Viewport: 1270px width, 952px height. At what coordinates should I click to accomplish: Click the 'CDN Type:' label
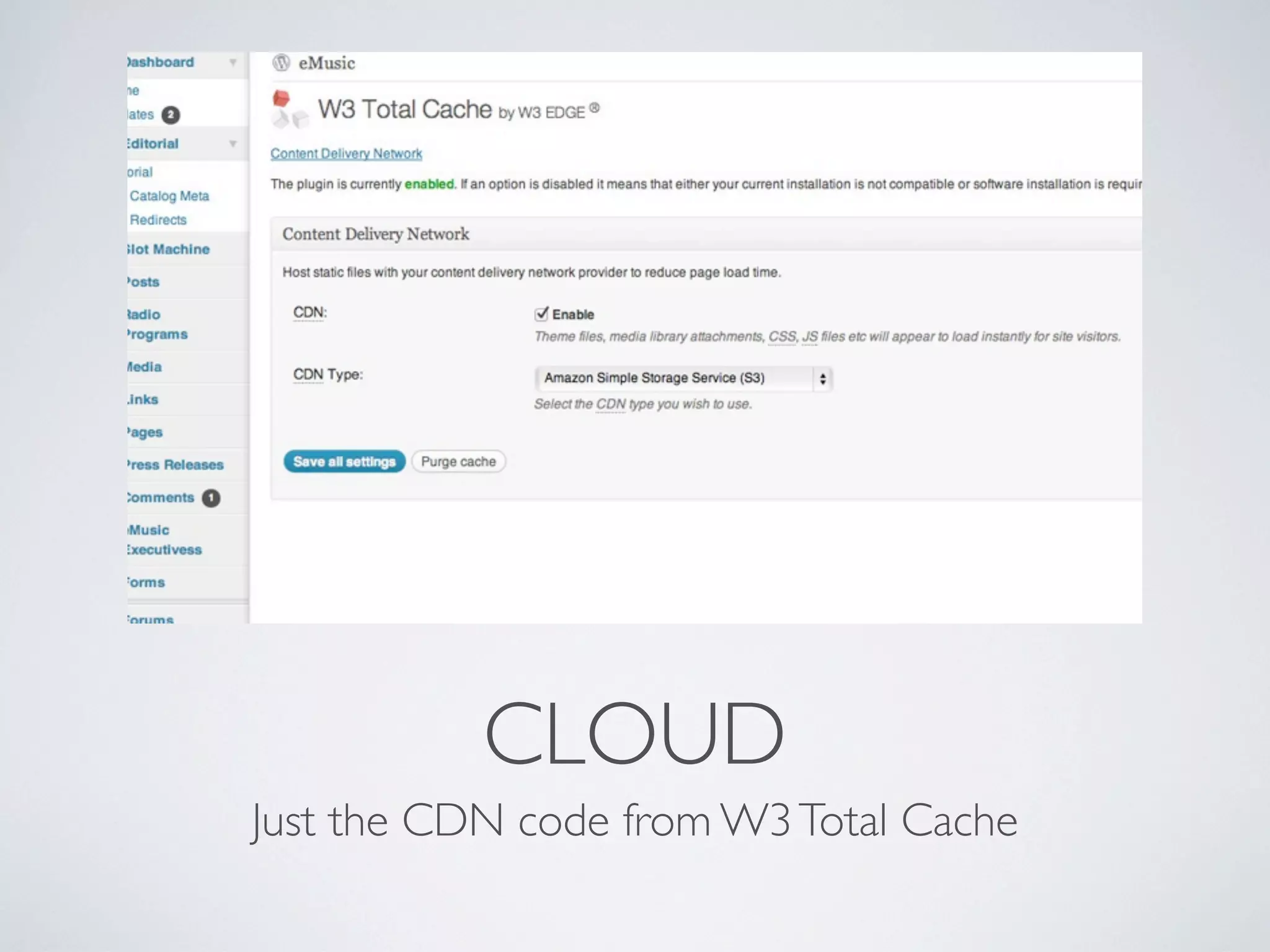(x=328, y=375)
